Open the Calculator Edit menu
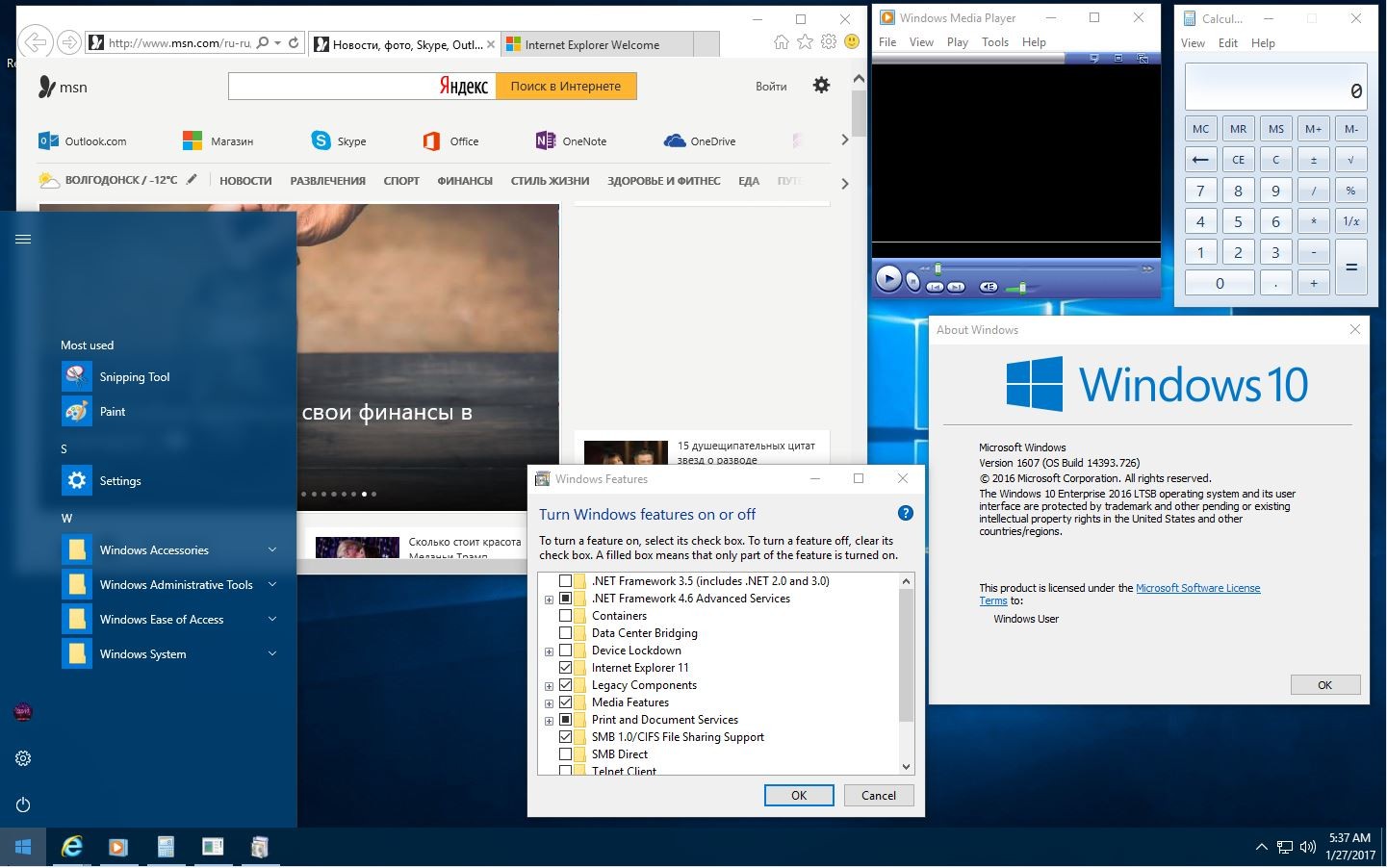The image size is (1387, 868). pyautogui.click(x=1228, y=43)
